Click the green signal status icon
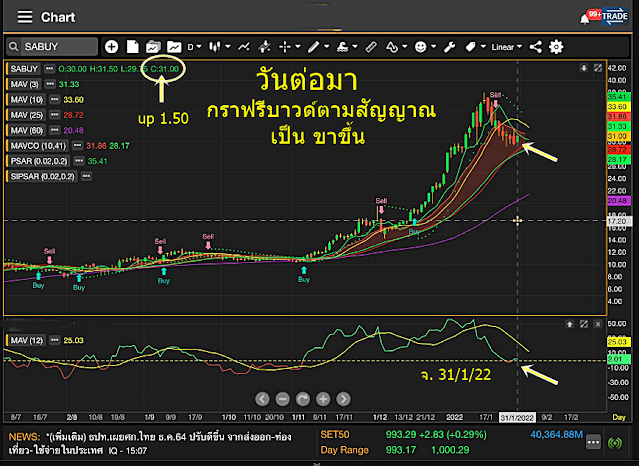The width and height of the screenshot is (639, 466). [x=615, y=442]
